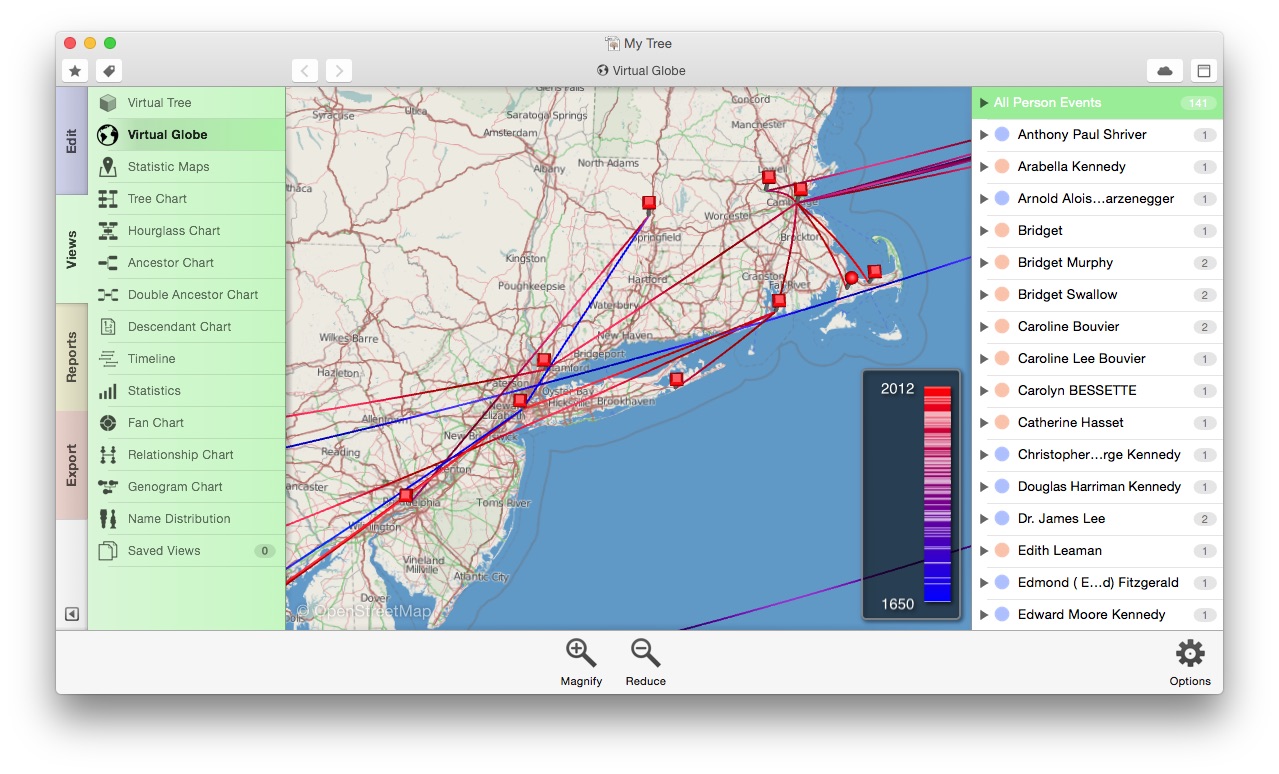Select Catherine Hasset in person list
The height and width of the screenshot is (774, 1279).
[x=1097, y=423]
